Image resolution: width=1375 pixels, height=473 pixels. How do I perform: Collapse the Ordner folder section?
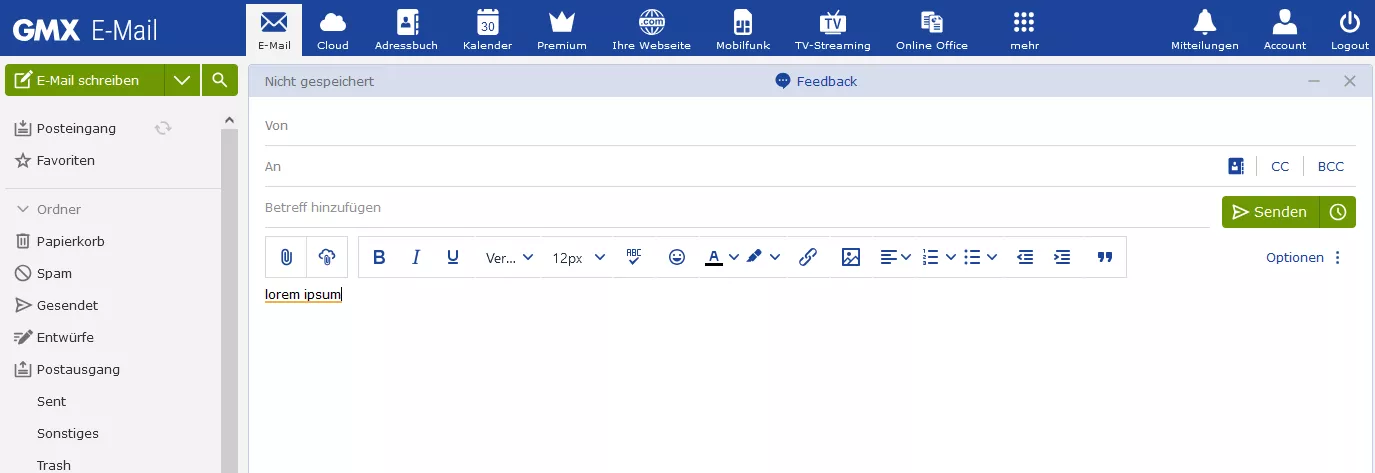tap(23, 209)
